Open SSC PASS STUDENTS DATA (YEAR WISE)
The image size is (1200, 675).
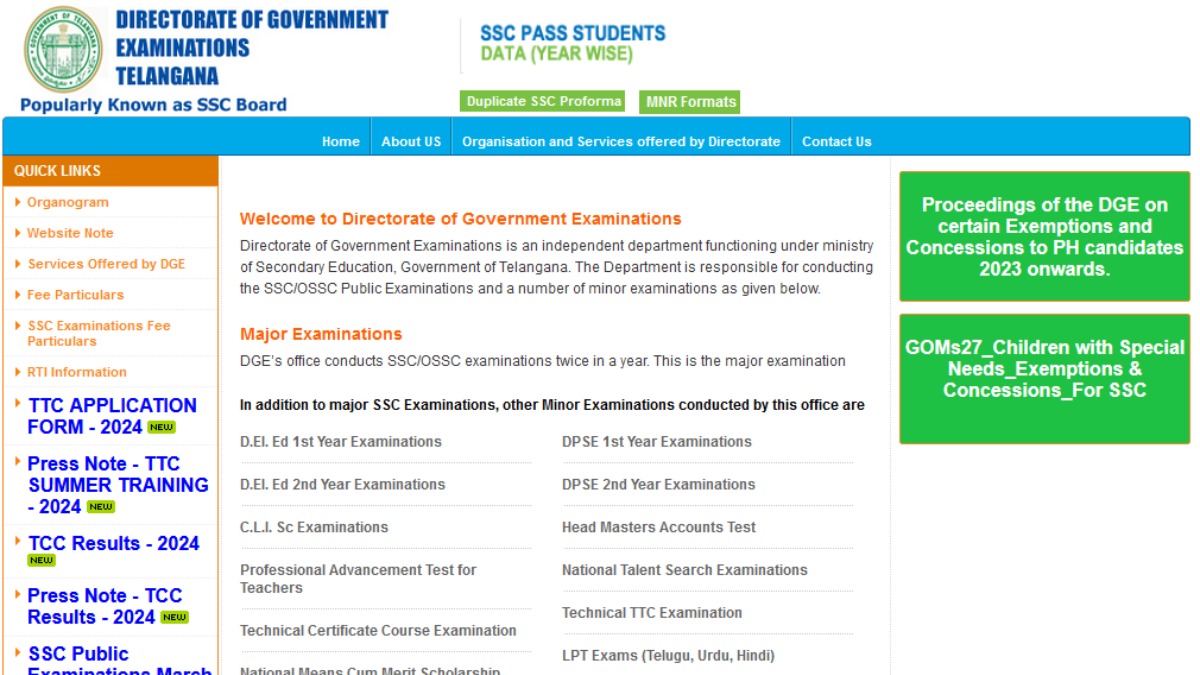coord(571,42)
